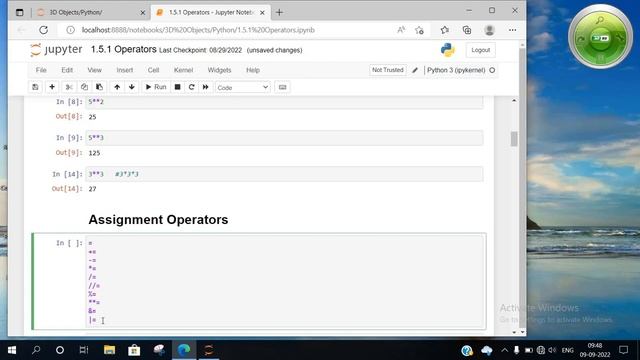Restart the kernel icon
This screenshot has height=360, width=640.
point(191,87)
